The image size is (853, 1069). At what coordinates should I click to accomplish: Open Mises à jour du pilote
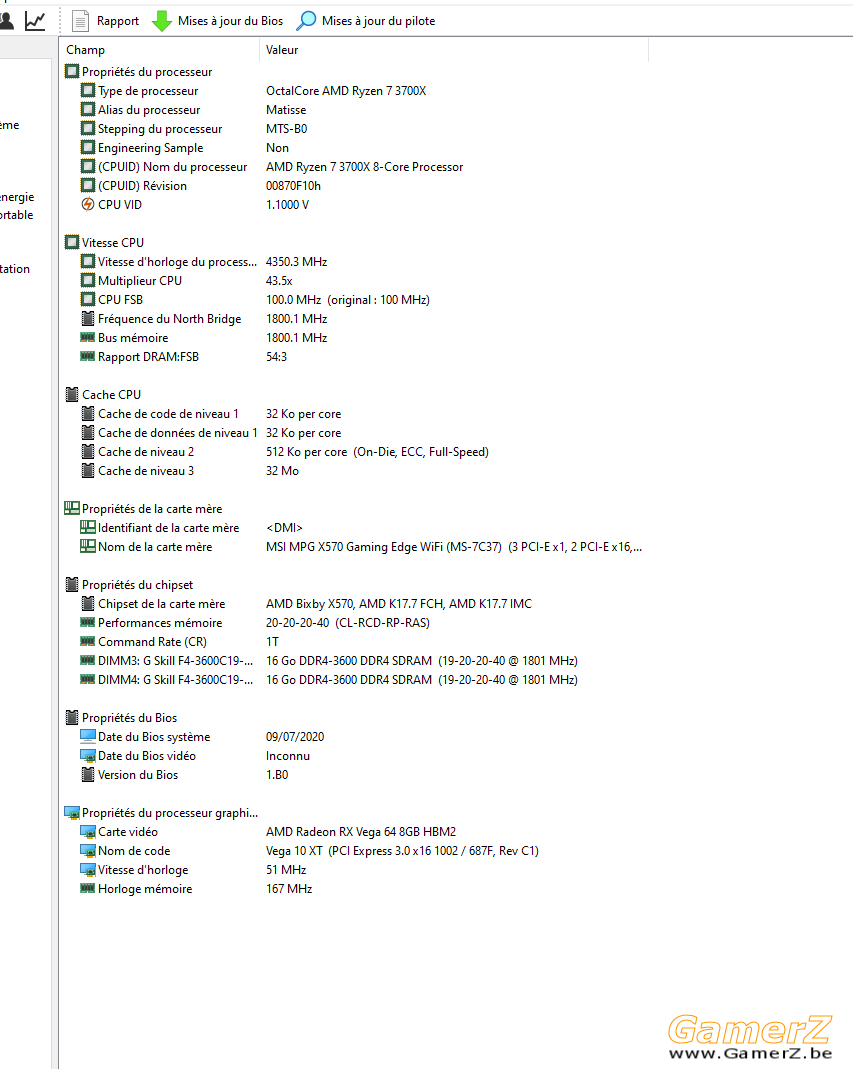coord(365,21)
